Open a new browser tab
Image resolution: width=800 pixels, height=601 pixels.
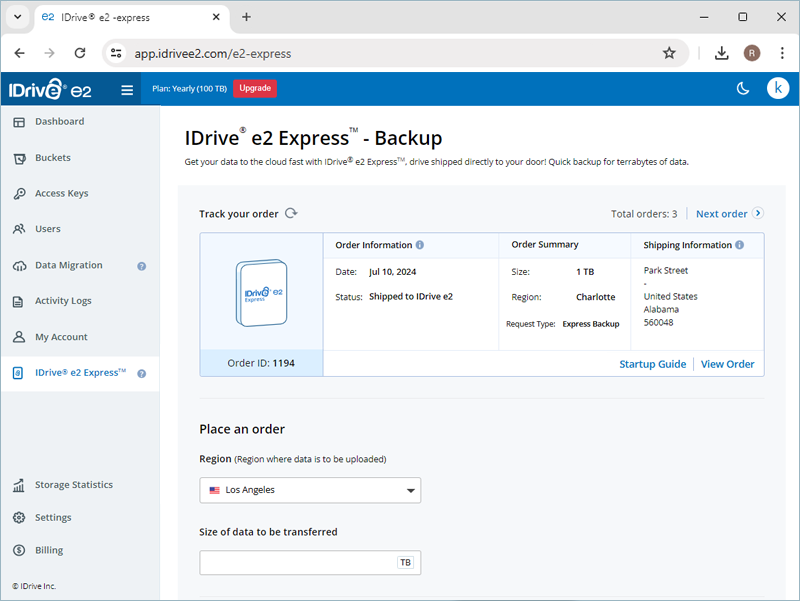246,17
